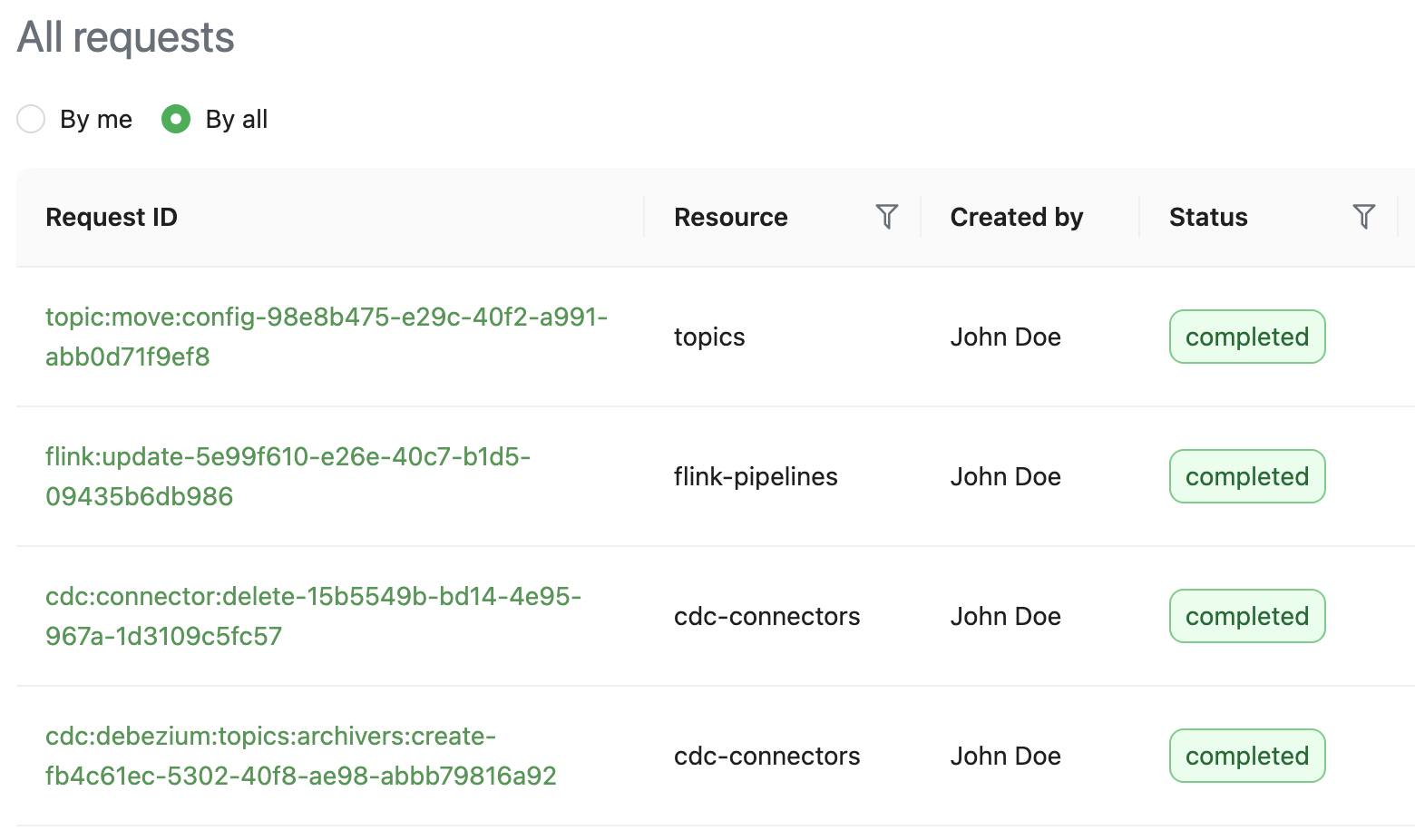Open the Status column filter icon
The width and height of the screenshot is (1415, 840).
pos(1363,217)
